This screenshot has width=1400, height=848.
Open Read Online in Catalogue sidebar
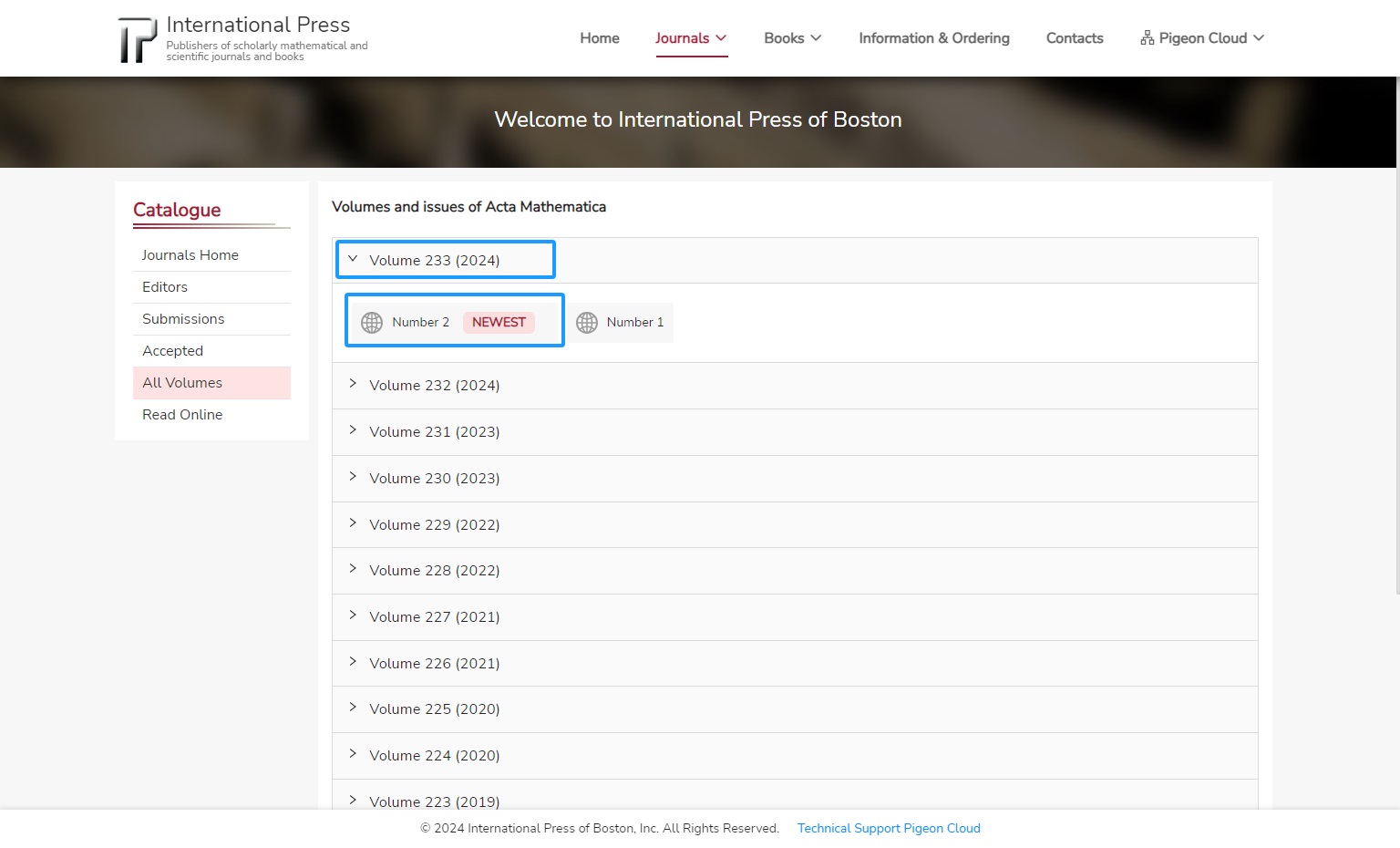211,415
